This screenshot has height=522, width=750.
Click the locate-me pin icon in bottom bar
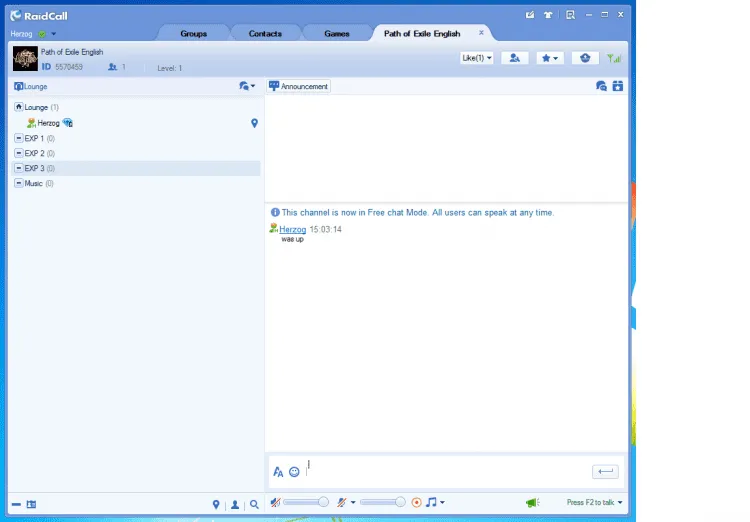(x=216, y=504)
